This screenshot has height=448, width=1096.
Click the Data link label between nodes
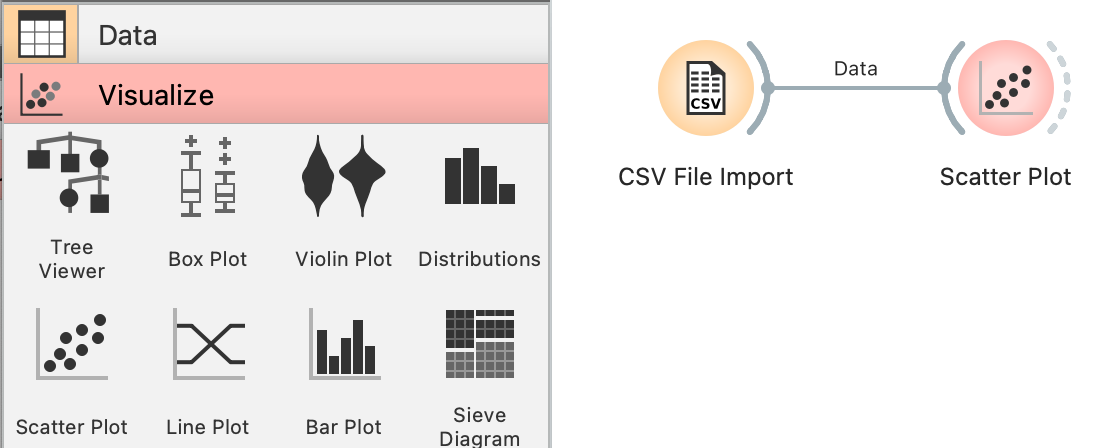pyautogui.click(x=856, y=69)
